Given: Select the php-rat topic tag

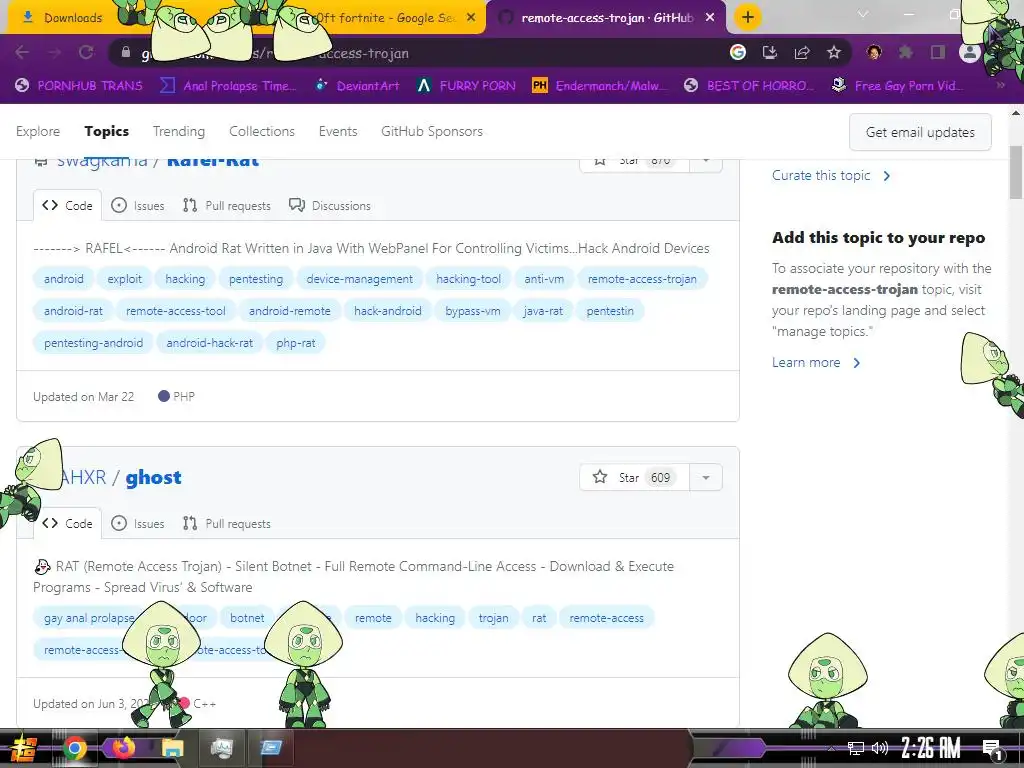Looking at the screenshot, I should tap(295, 343).
